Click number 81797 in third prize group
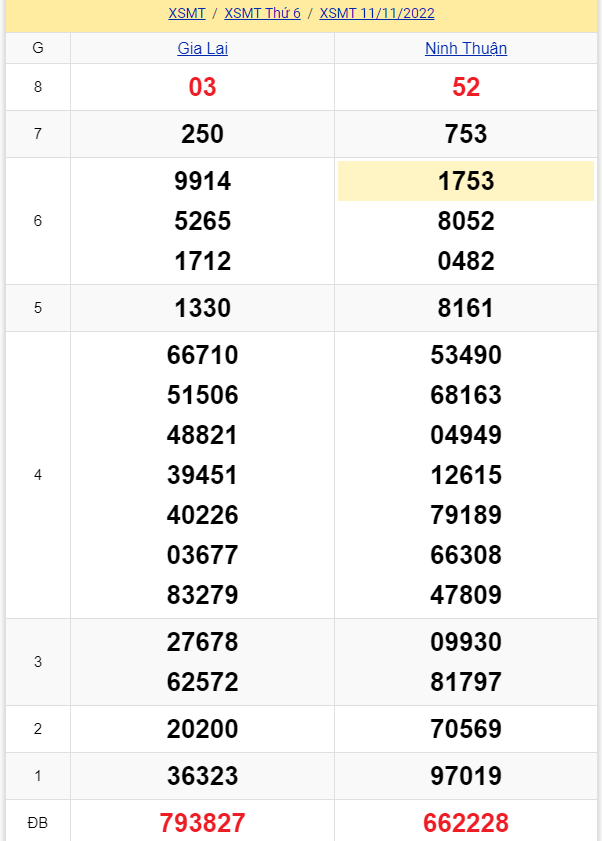602x841 pixels. point(466,682)
